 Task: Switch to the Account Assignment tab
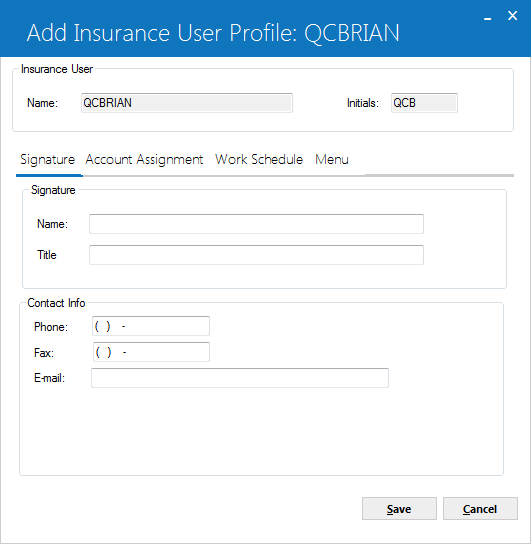click(x=144, y=160)
